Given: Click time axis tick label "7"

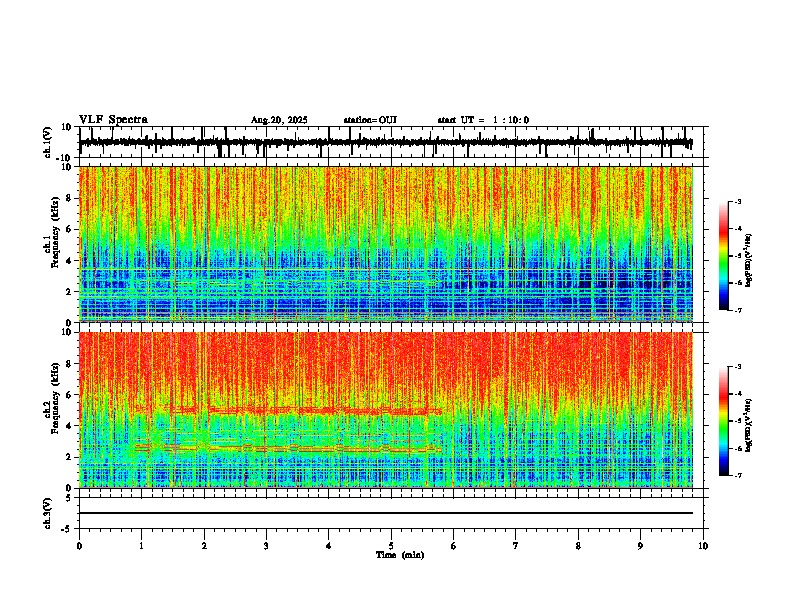Looking at the screenshot, I should (x=516, y=546).
